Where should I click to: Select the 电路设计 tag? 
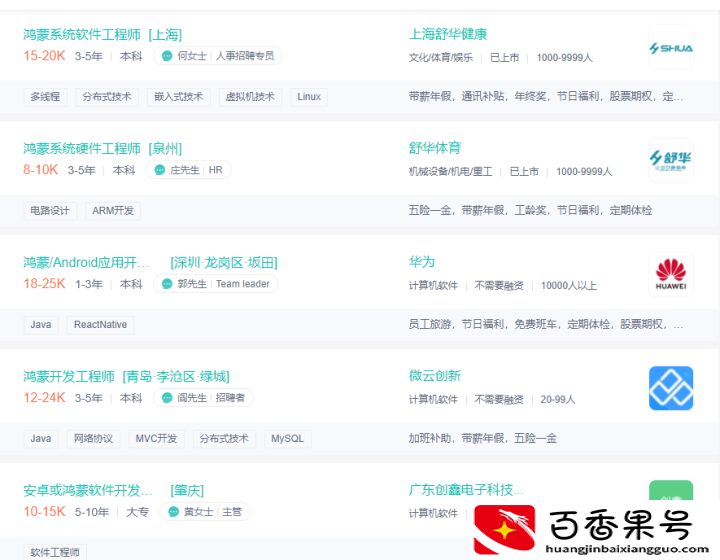(x=50, y=211)
